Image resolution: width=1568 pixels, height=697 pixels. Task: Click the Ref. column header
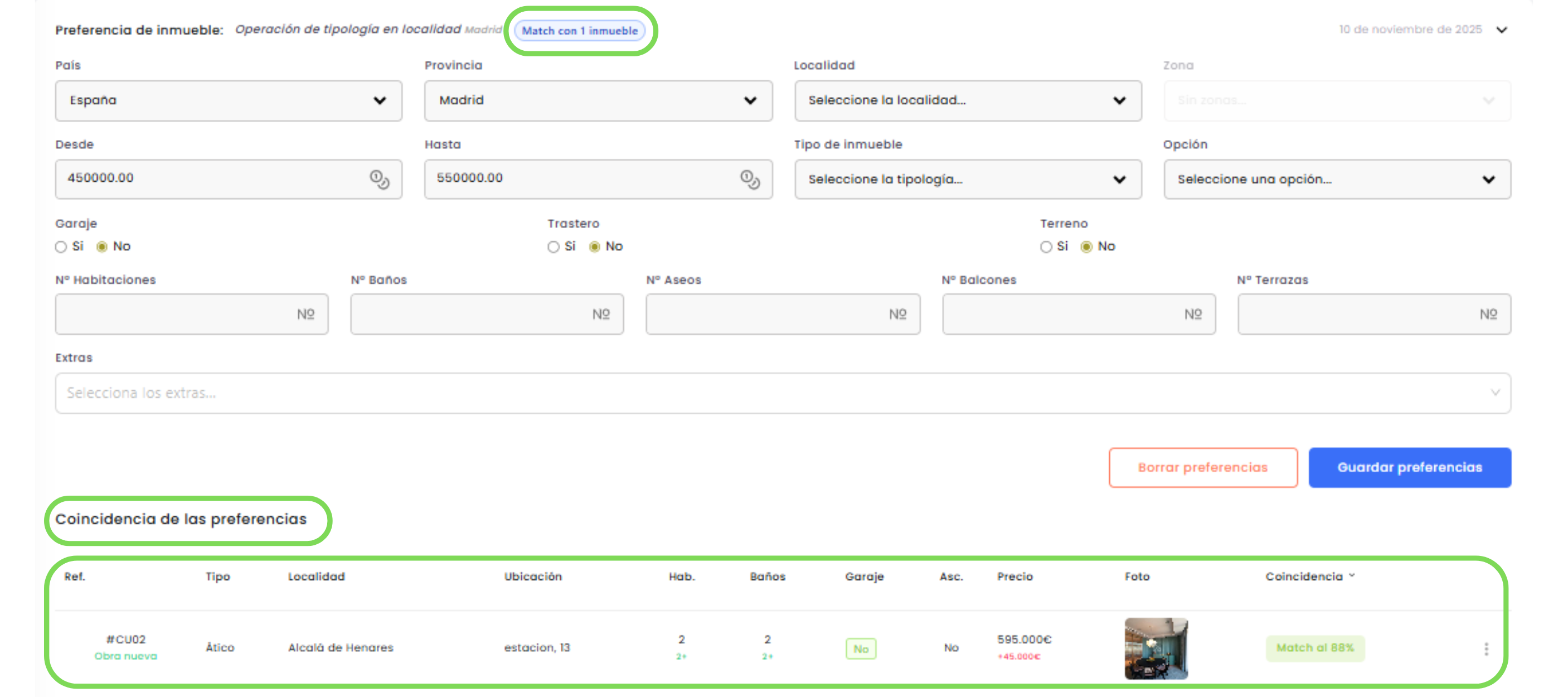pyautogui.click(x=74, y=577)
